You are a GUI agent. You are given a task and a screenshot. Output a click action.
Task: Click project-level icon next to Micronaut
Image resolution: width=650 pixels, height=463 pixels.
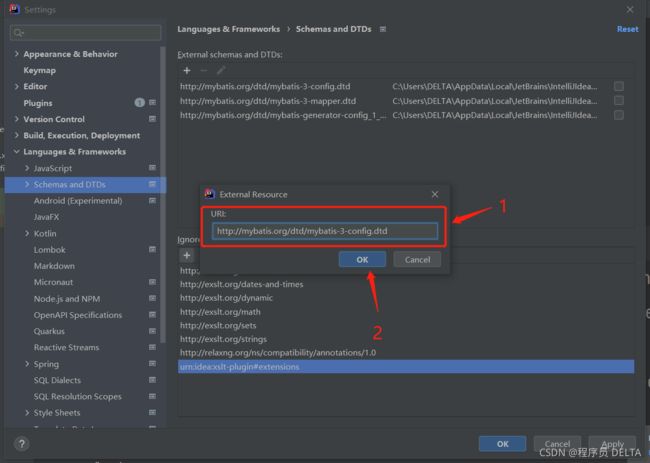click(153, 282)
